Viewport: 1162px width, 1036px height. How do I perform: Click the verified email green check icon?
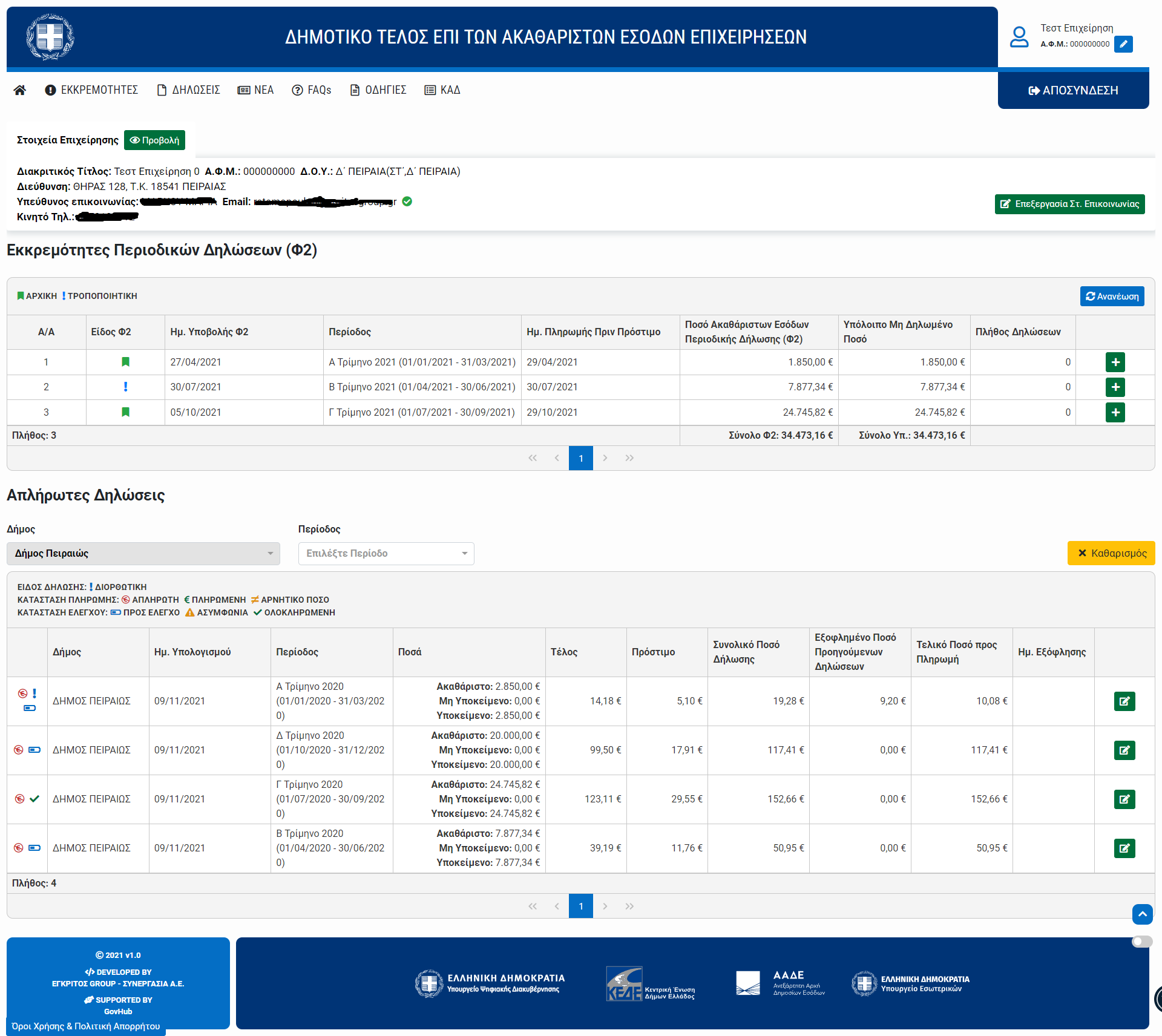tap(407, 202)
